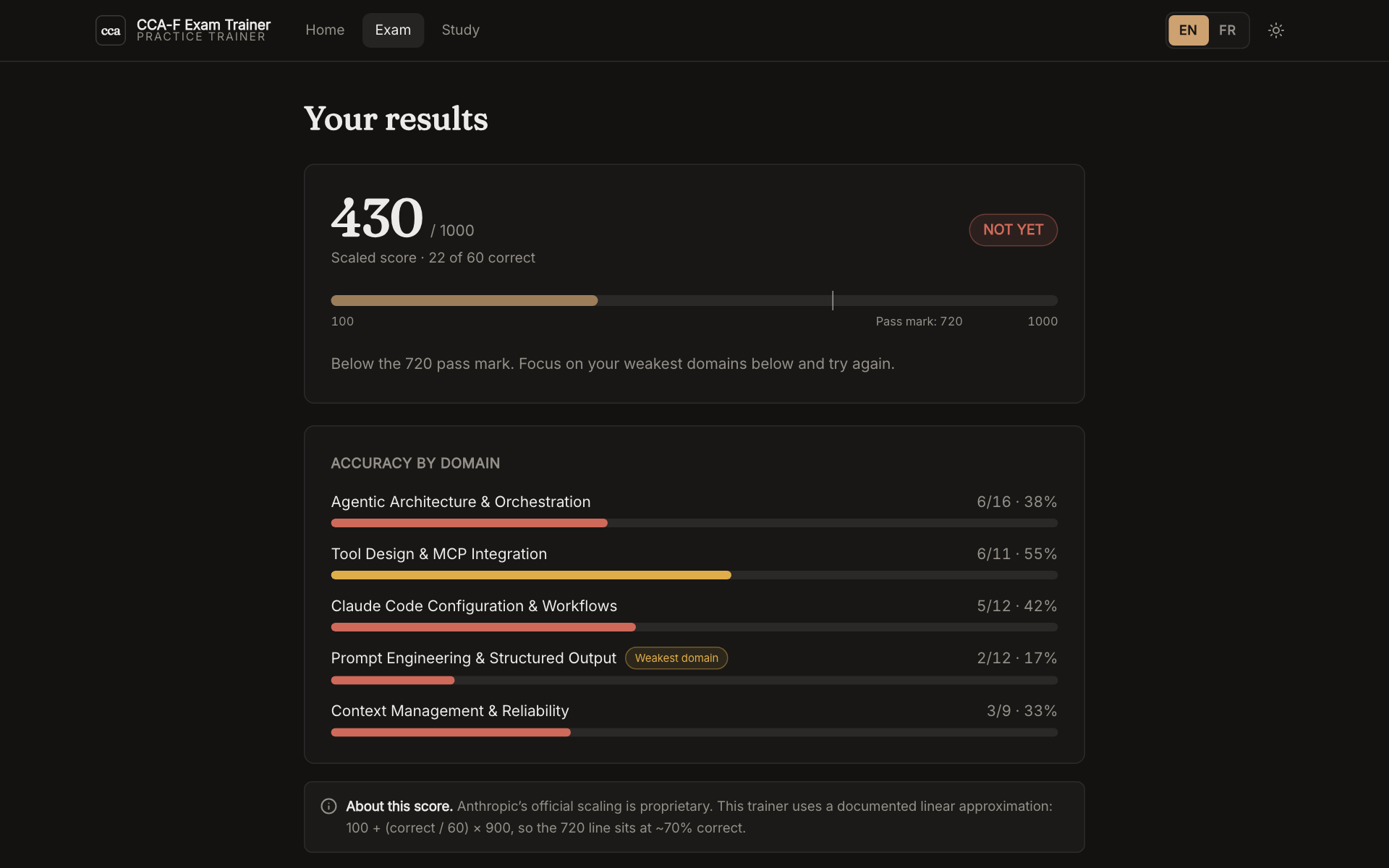1389x868 pixels.
Task: Open the Home tab
Action: [x=325, y=30]
